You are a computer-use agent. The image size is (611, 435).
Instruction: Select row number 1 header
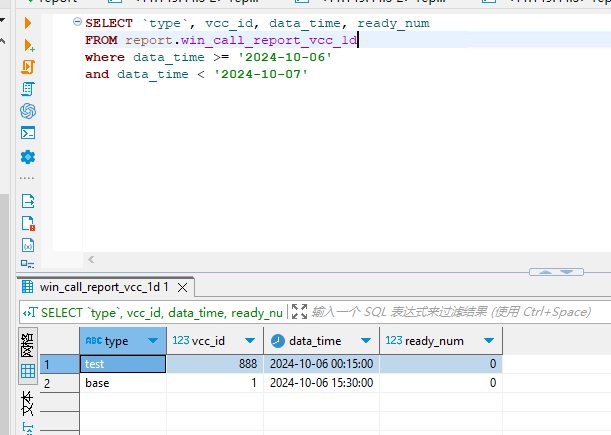coord(60,364)
